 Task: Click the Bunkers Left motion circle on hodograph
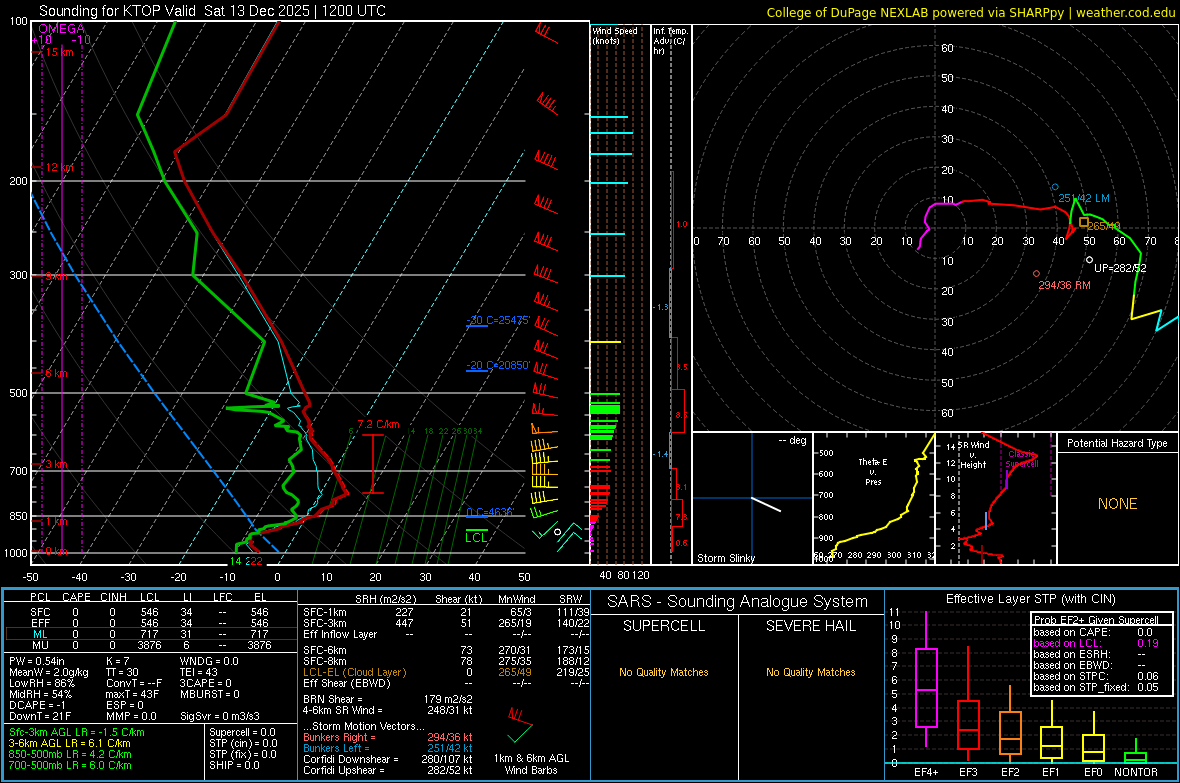[1055, 187]
